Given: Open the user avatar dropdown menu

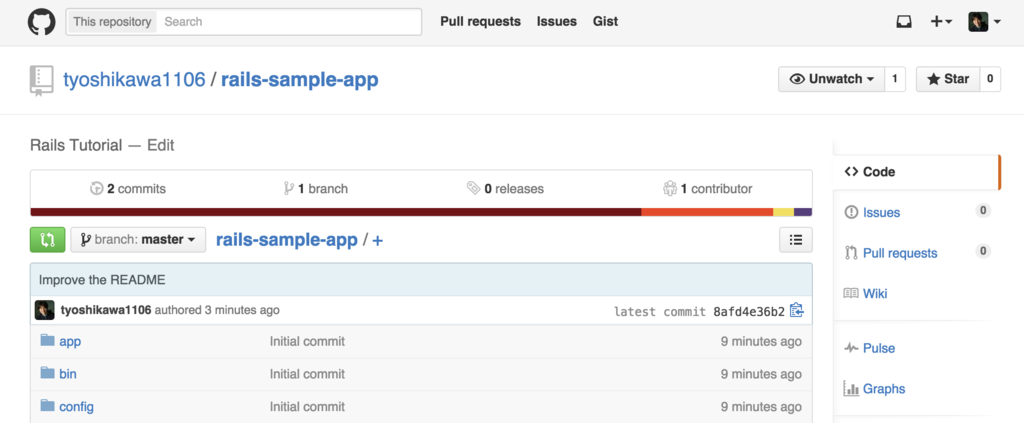Looking at the screenshot, I should (x=984, y=21).
